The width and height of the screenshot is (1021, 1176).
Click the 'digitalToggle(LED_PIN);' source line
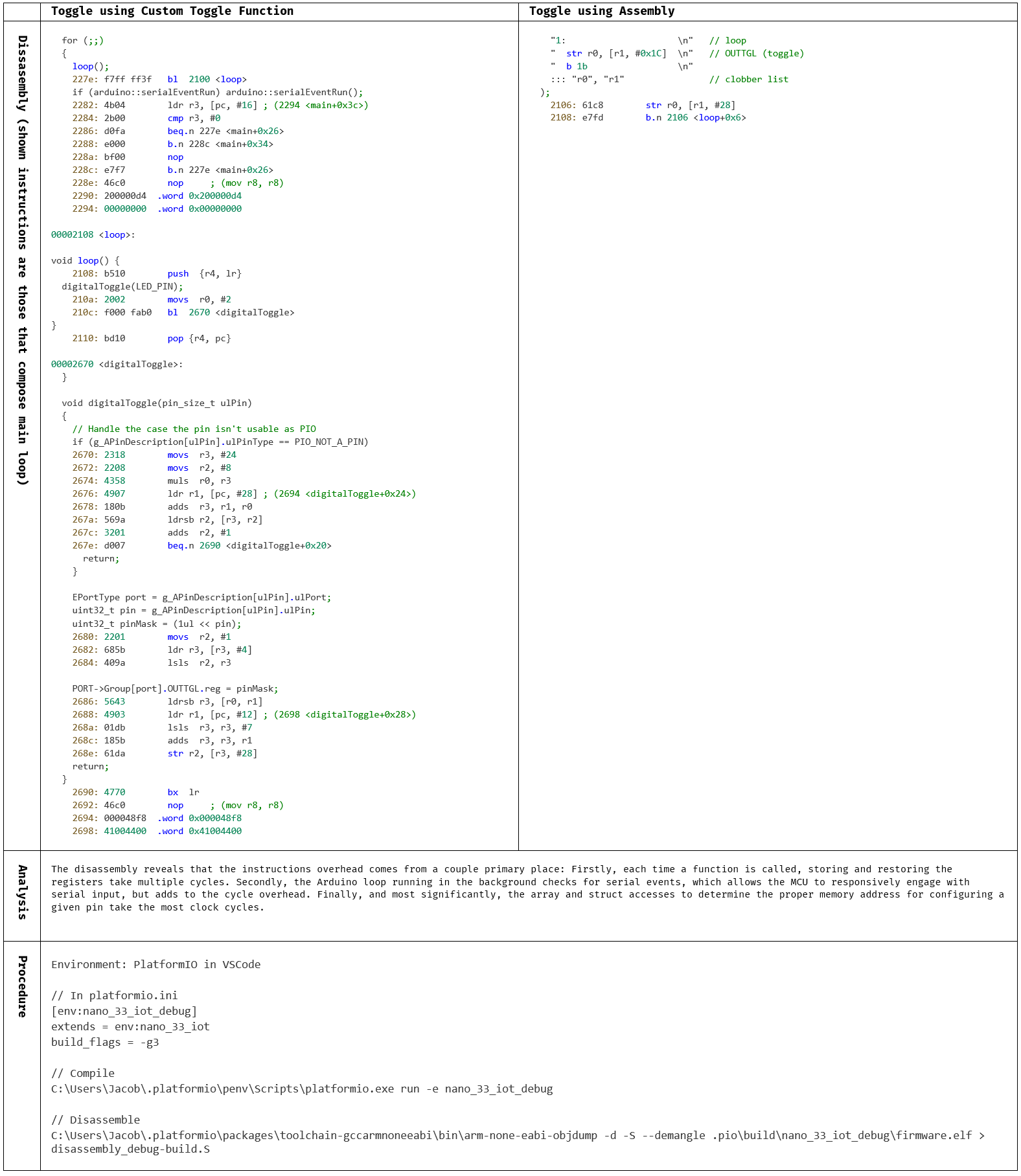click(x=122, y=287)
